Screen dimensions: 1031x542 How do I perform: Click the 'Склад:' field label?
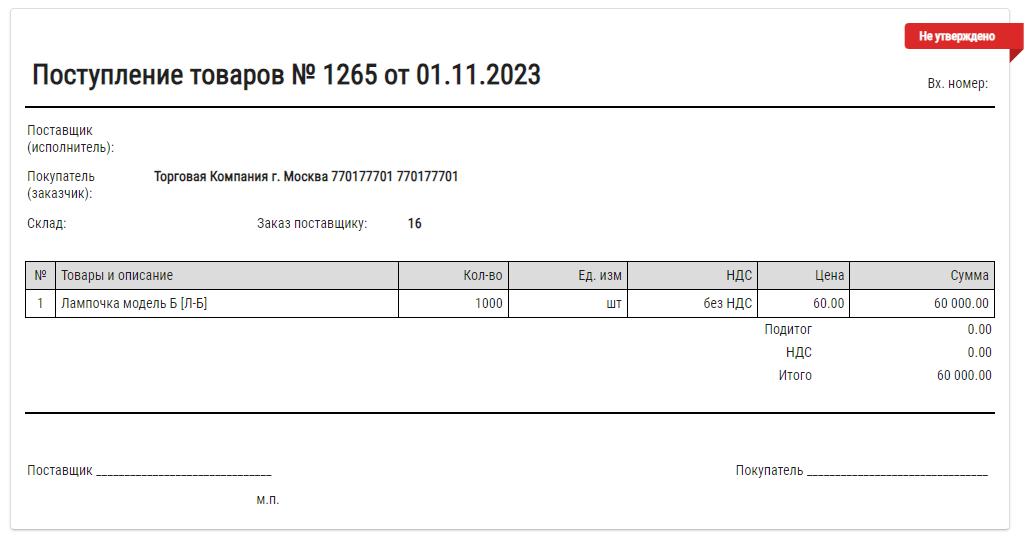(47, 224)
